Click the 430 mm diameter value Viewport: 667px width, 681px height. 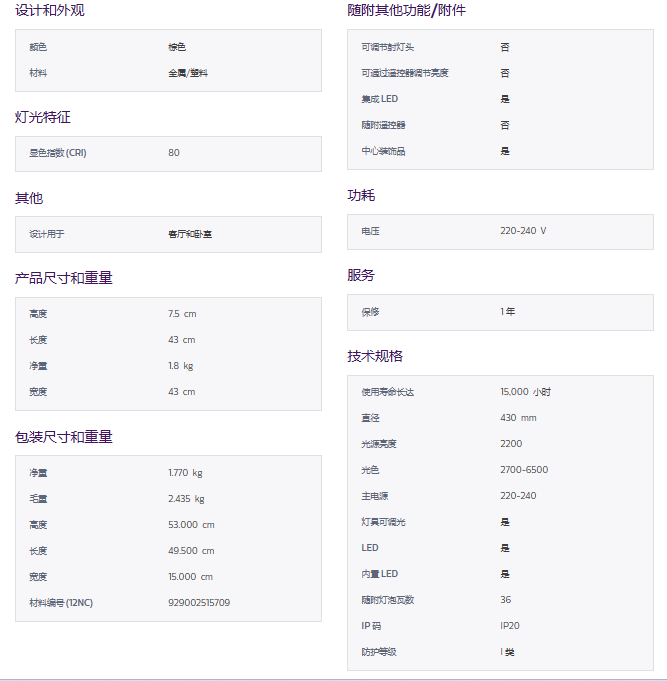pyautogui.click(x=518, y=418)
